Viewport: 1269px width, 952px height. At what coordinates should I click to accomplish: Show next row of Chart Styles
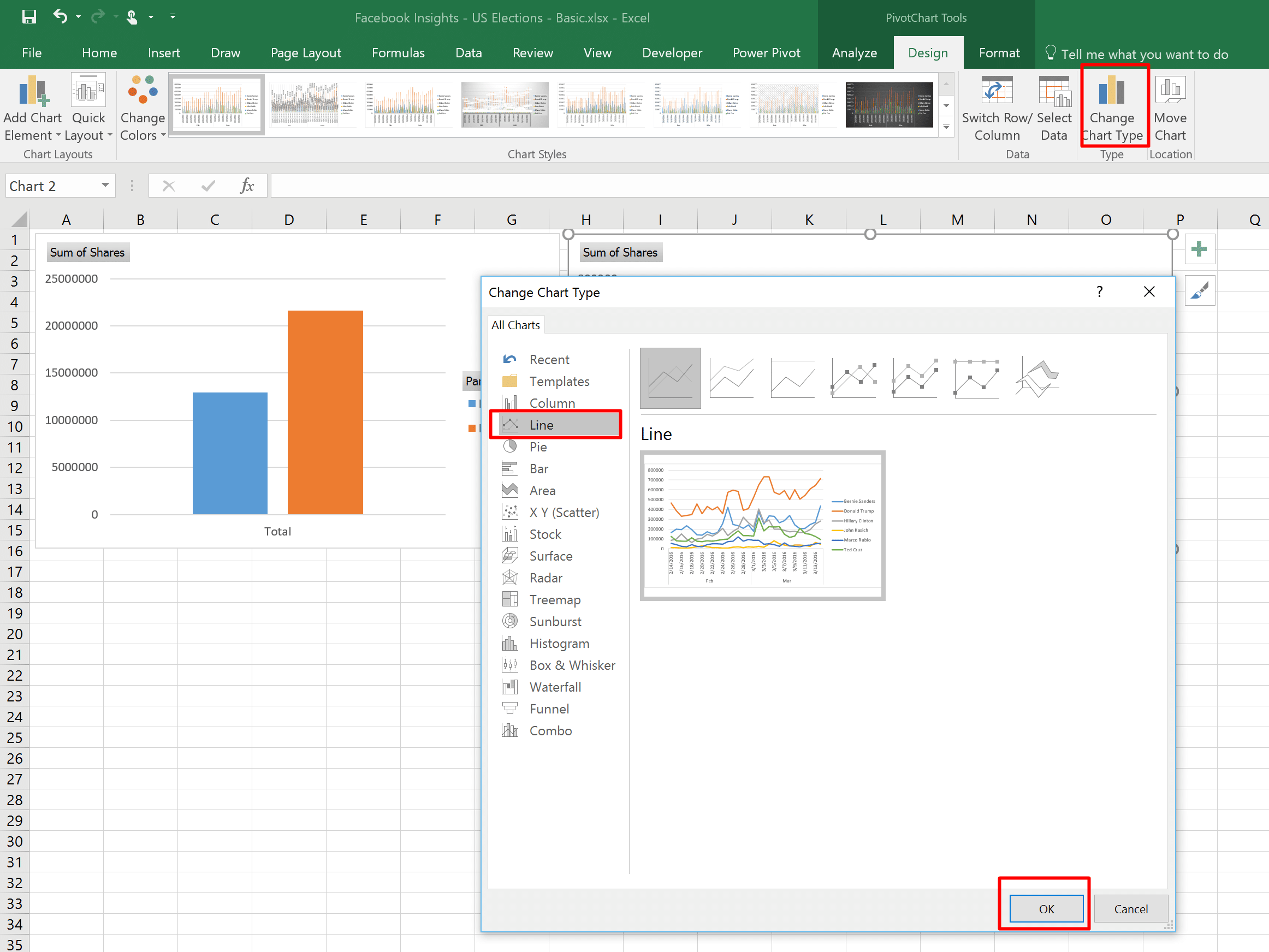(x=946, y=105)
